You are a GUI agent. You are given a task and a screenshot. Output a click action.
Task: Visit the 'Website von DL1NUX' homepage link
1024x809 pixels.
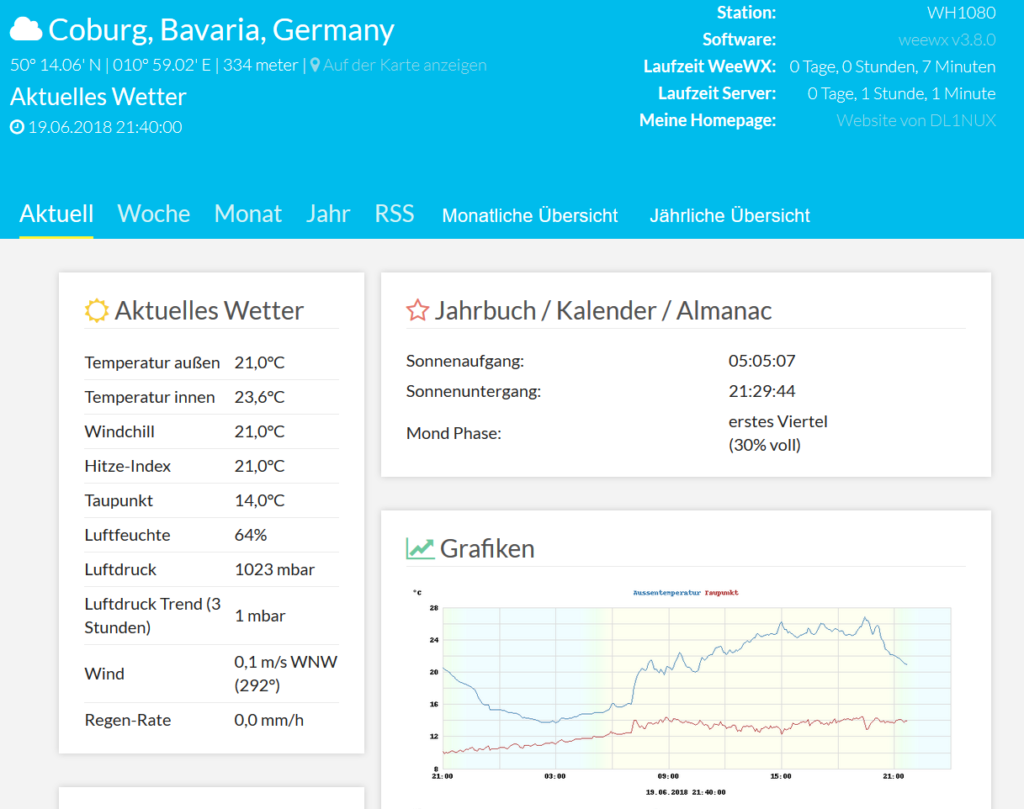pyautogui.click(x=916, y=120)
